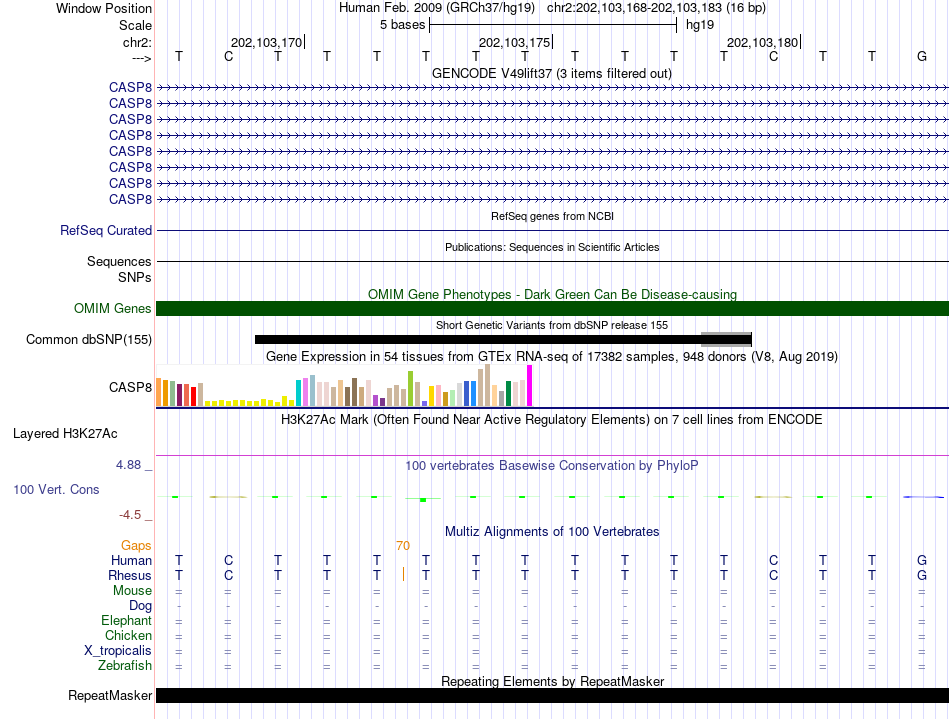The image size is (950, 719).
Task: Select the Human species row label
Action: [131, 560]
